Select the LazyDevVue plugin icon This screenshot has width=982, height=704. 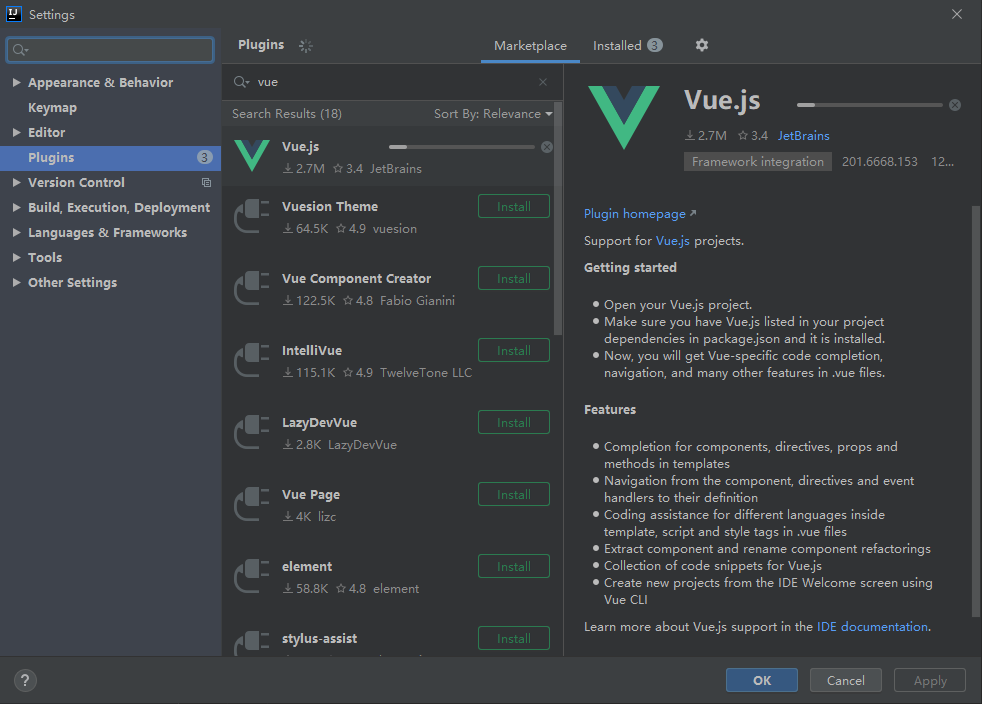[252, 432]
